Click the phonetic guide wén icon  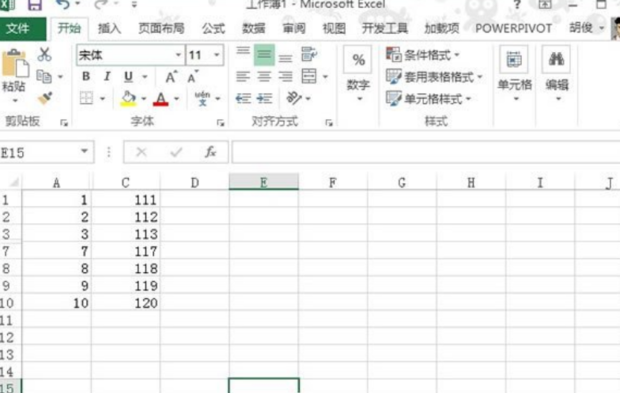click(x=202, y=98)
